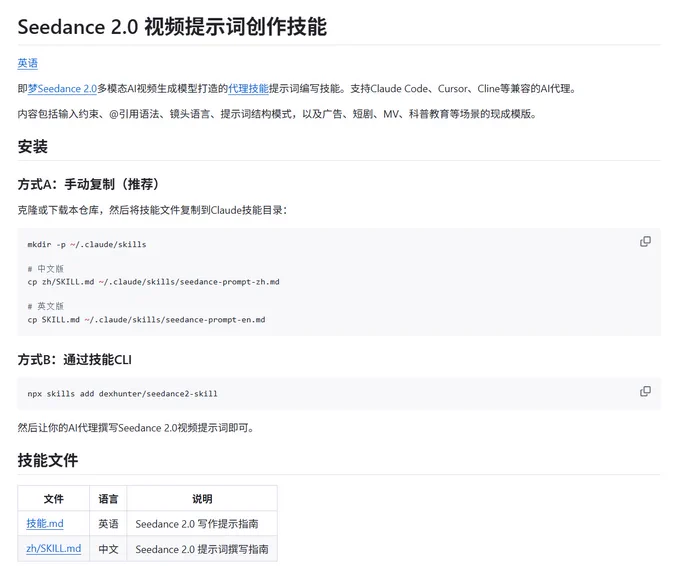
Task: Click the line ending 'seedance-prompt-en.md'
Action: [x=146, y=320]
